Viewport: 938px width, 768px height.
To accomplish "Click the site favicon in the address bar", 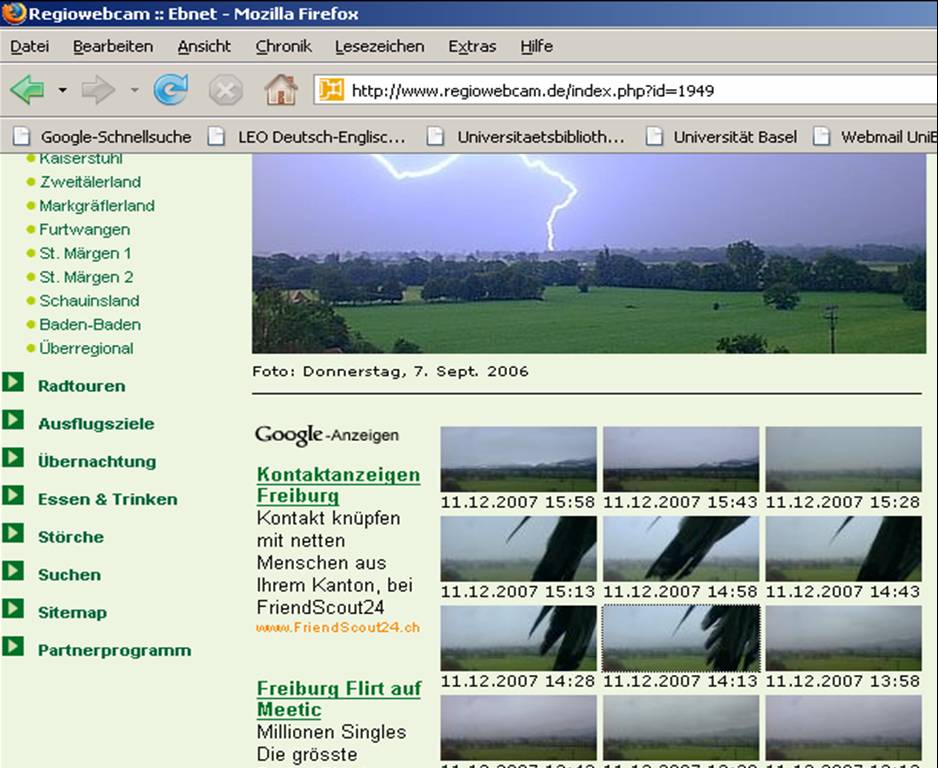I will pyautogui.click(x=331, y=91).
